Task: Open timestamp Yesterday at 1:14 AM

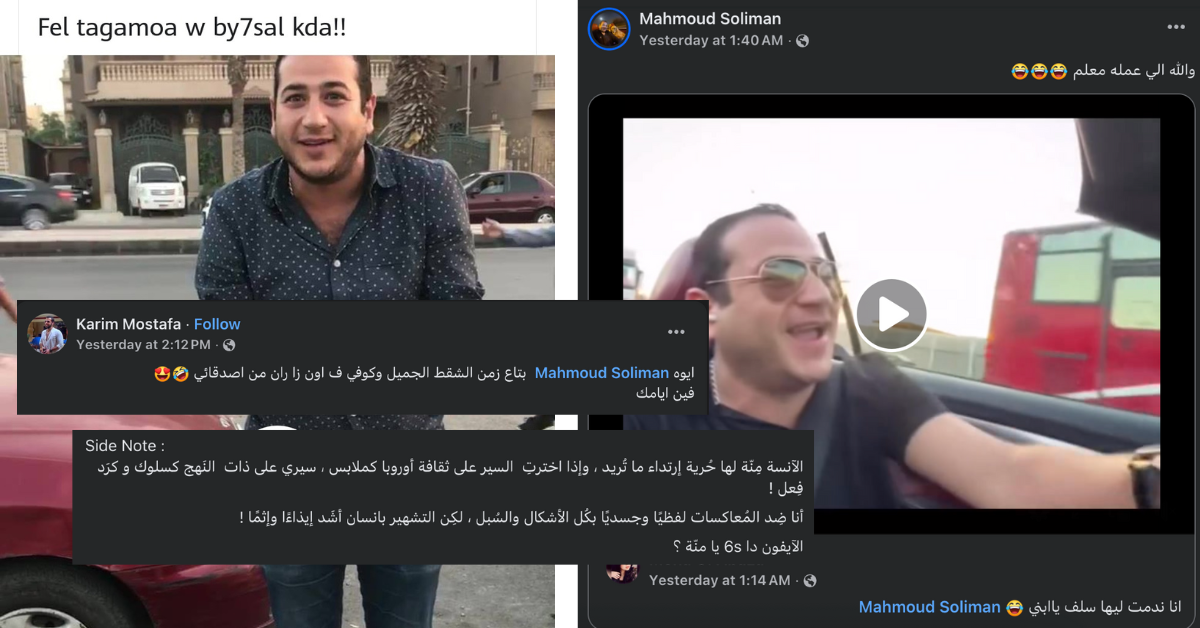Action: pyautogui.click(x=719, y=580)
